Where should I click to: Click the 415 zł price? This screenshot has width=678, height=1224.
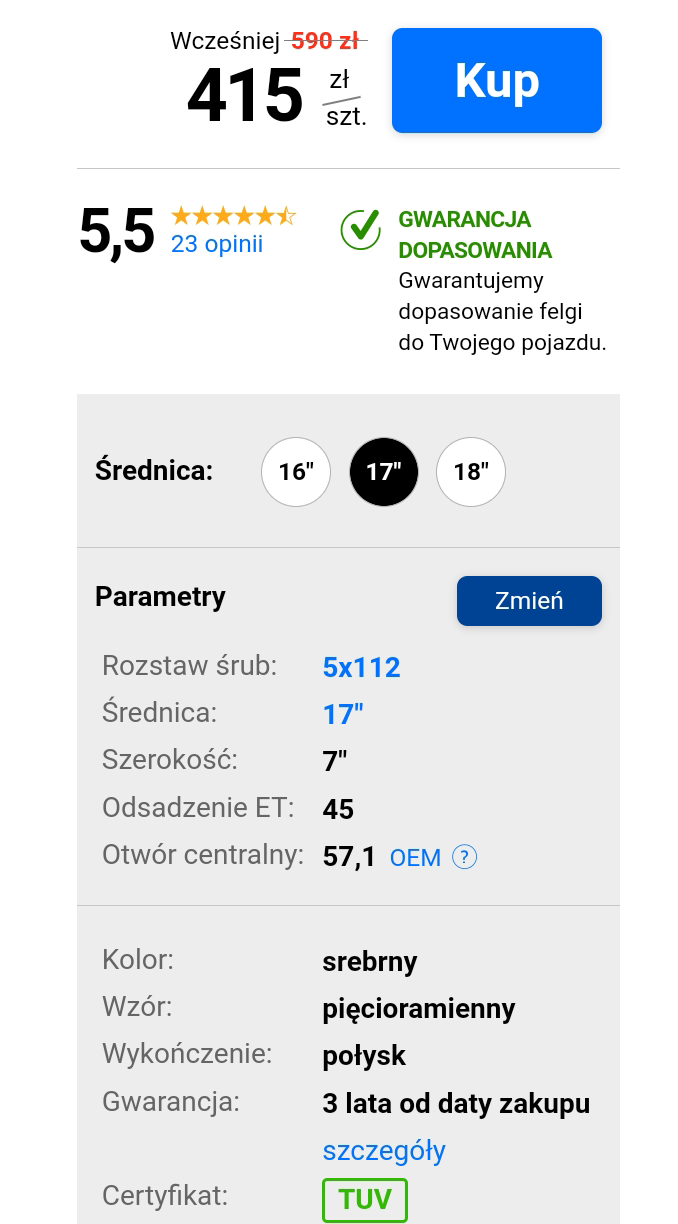[277, 96]
